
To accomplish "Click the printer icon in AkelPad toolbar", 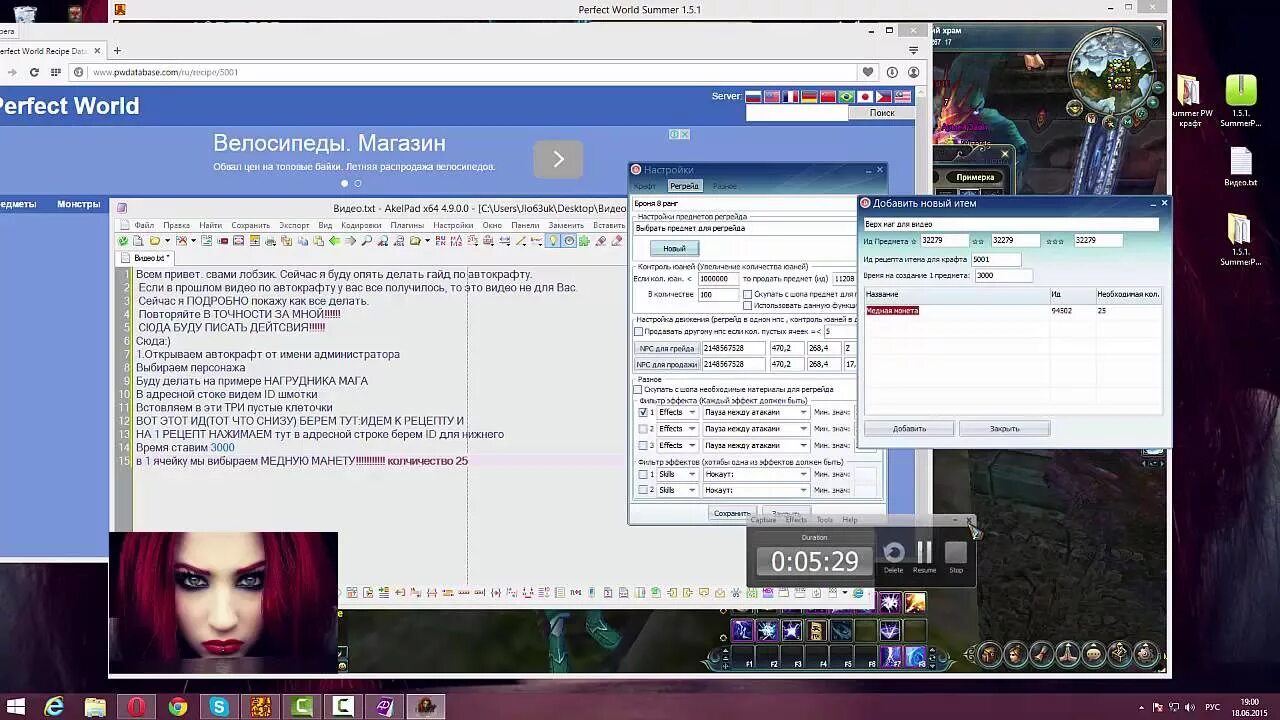I will click(x=270, y=241).
